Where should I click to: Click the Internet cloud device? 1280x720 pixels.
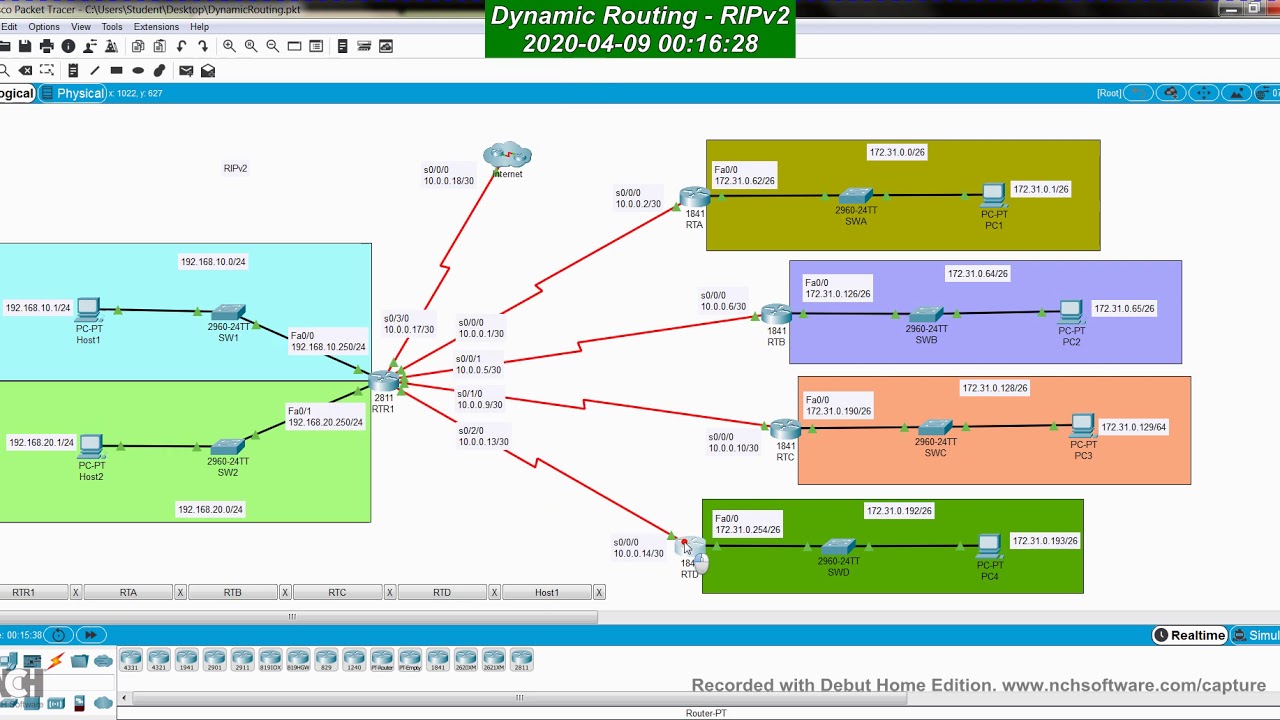point(507,155)
